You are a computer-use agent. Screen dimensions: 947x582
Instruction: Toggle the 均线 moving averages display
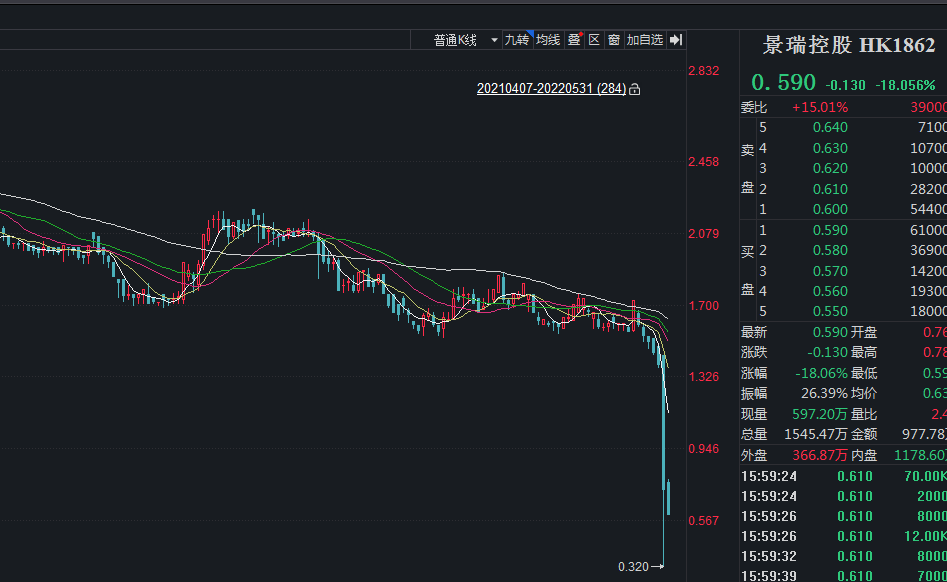point(548,40)
